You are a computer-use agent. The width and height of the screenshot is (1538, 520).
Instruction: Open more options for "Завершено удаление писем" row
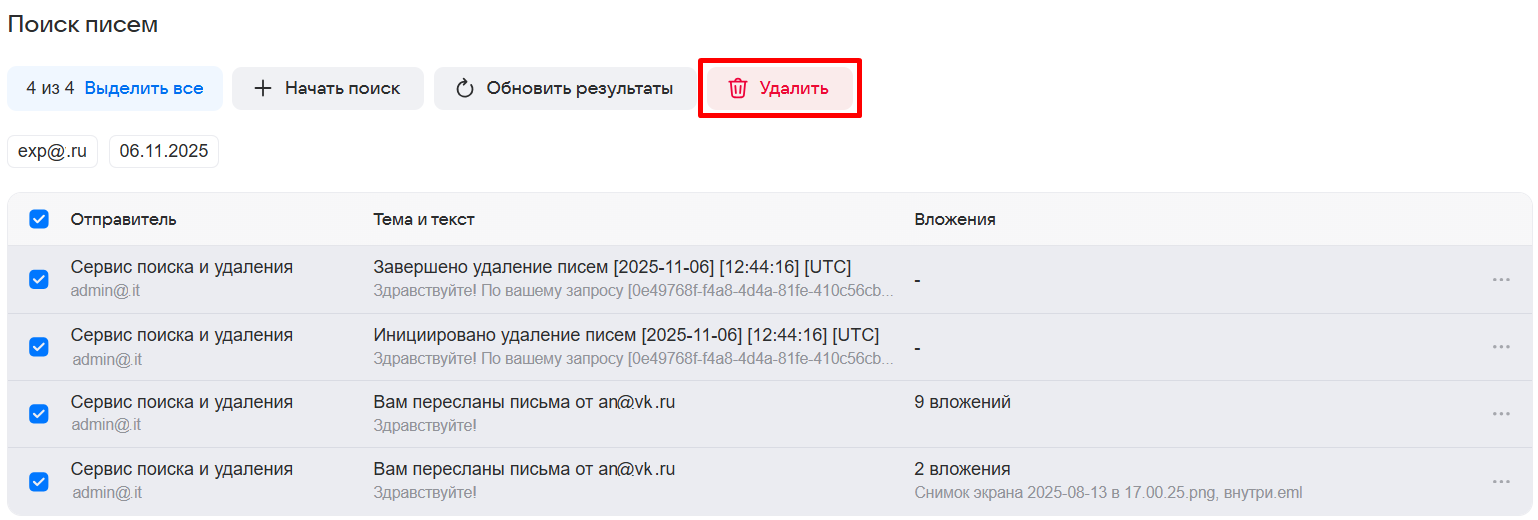click(x=1500, y=280)
